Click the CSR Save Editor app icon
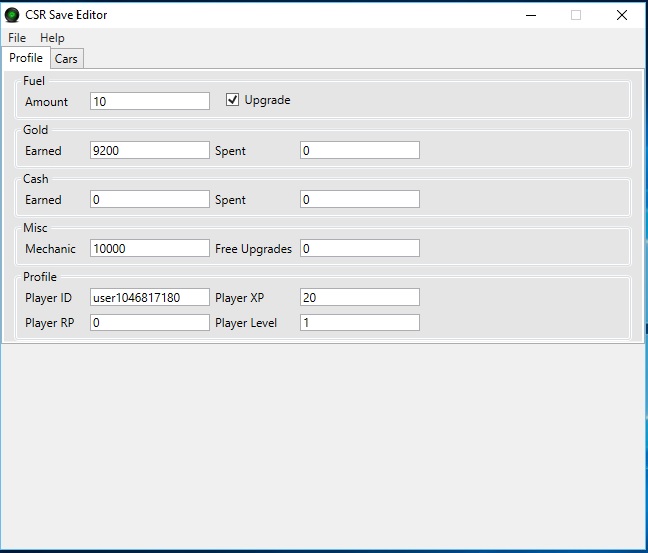Screen dimensions: 648x553 [x=12, y=15]
